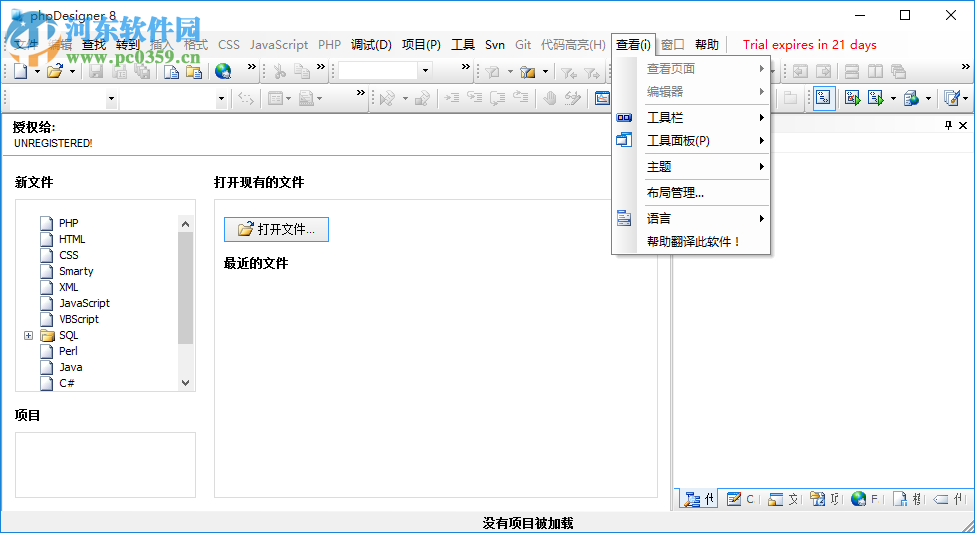
Task: Open the pencil notepad bottom tab
Action: tap(740, 499)
